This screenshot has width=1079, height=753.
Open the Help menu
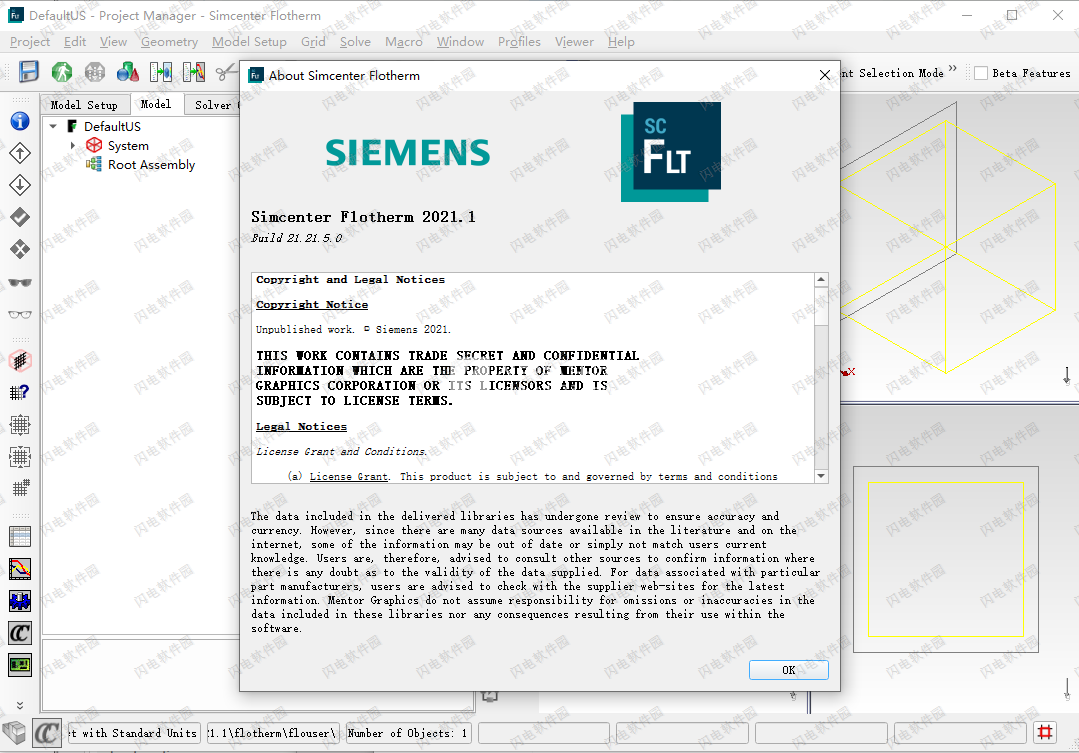pos(621,42)
